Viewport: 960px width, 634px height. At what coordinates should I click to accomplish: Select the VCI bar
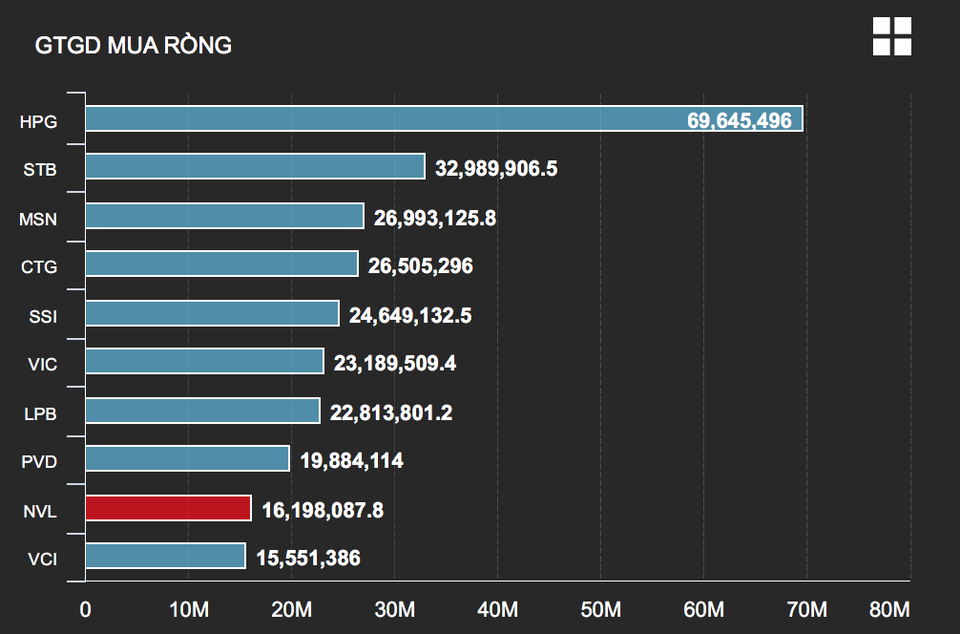coord(165,556)
